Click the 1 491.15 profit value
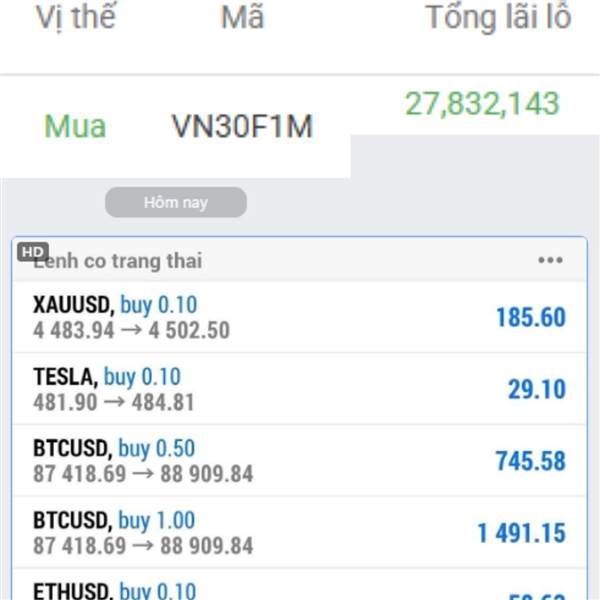 521,534
